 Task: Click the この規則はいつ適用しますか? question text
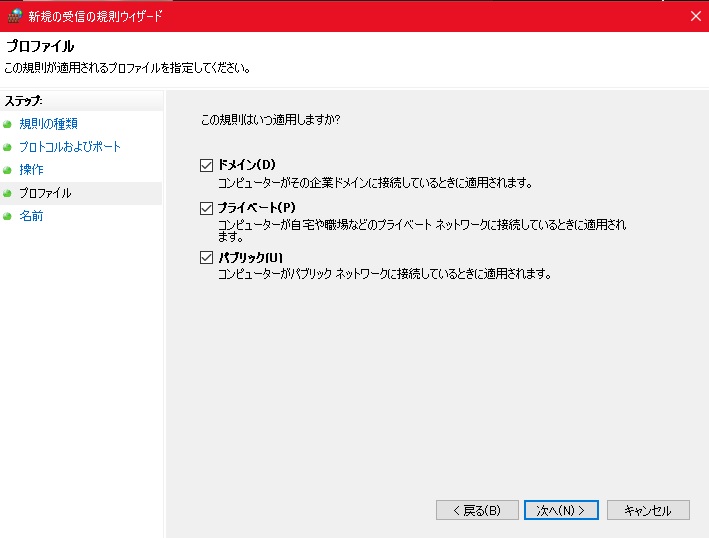click(270, 120)
